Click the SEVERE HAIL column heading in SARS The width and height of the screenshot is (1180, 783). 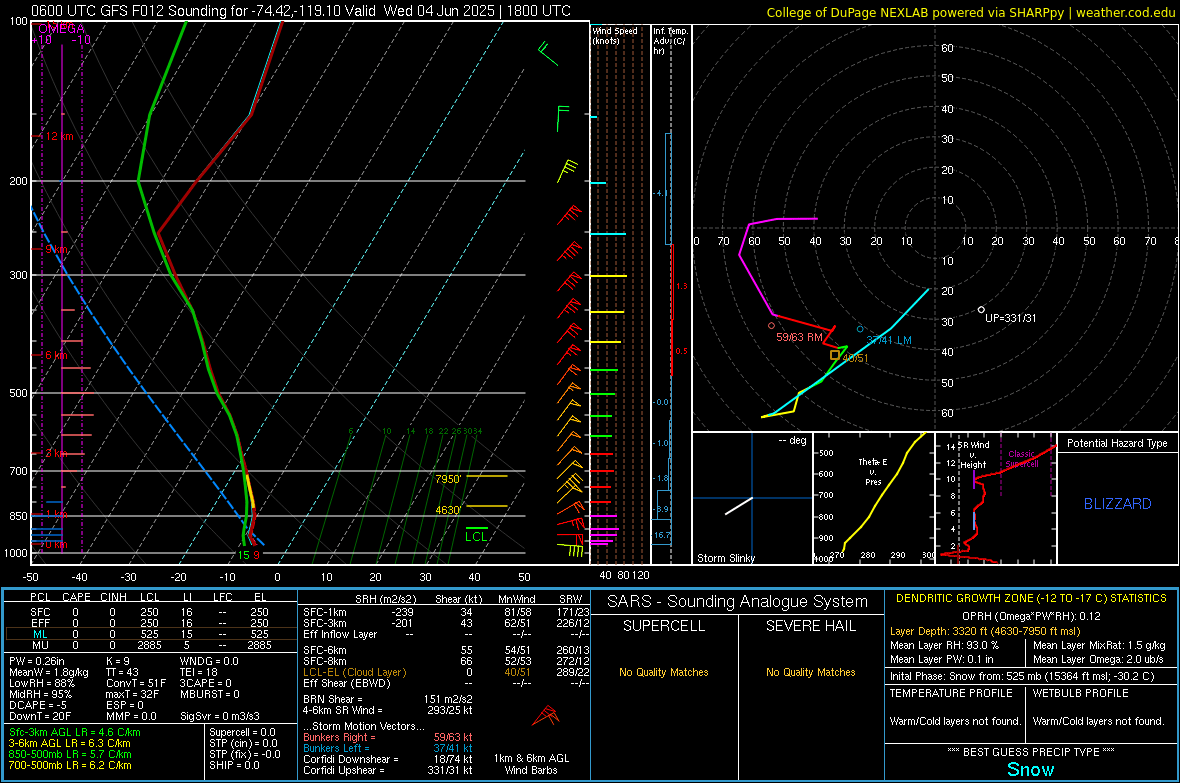(810, 626)
